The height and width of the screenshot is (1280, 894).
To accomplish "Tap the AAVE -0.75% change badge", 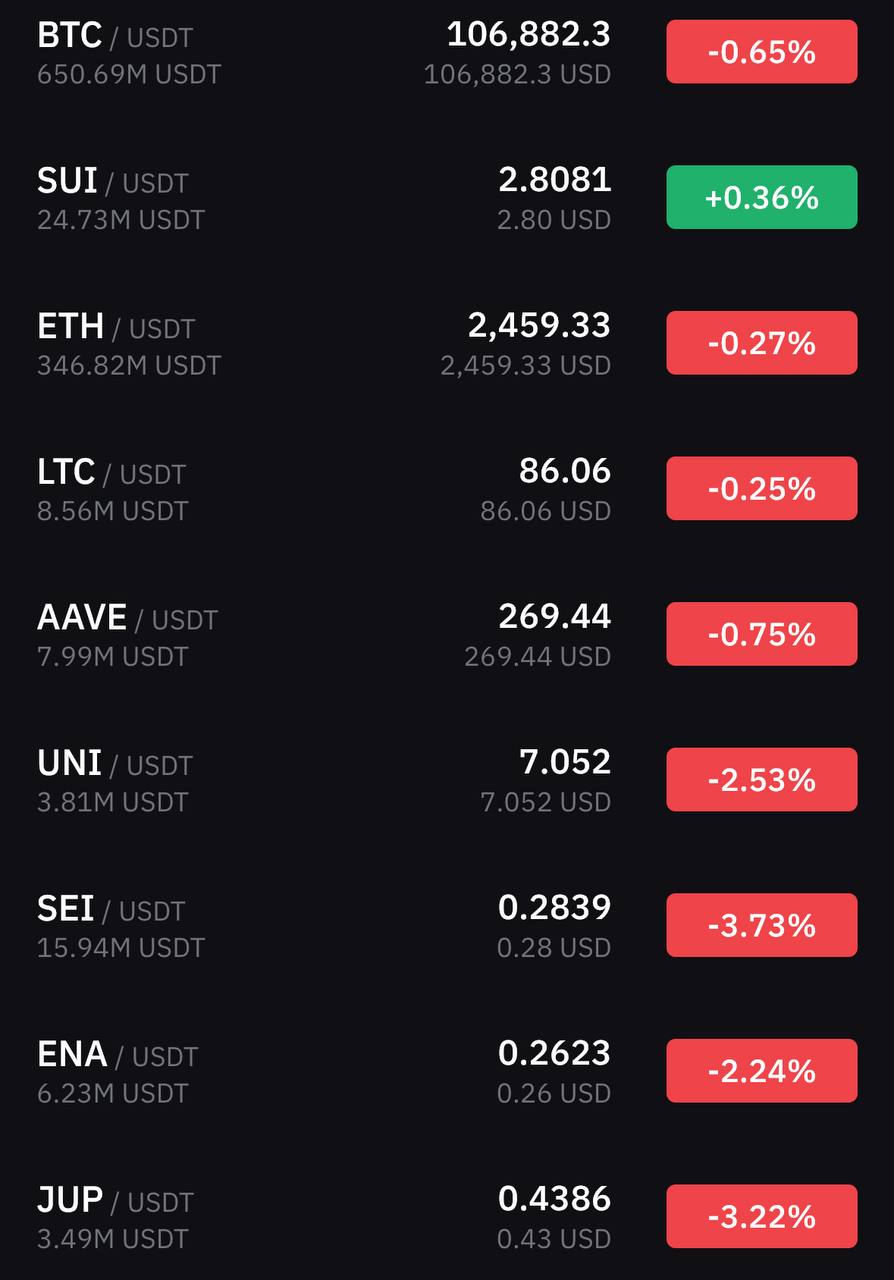I will click(762, 634).
